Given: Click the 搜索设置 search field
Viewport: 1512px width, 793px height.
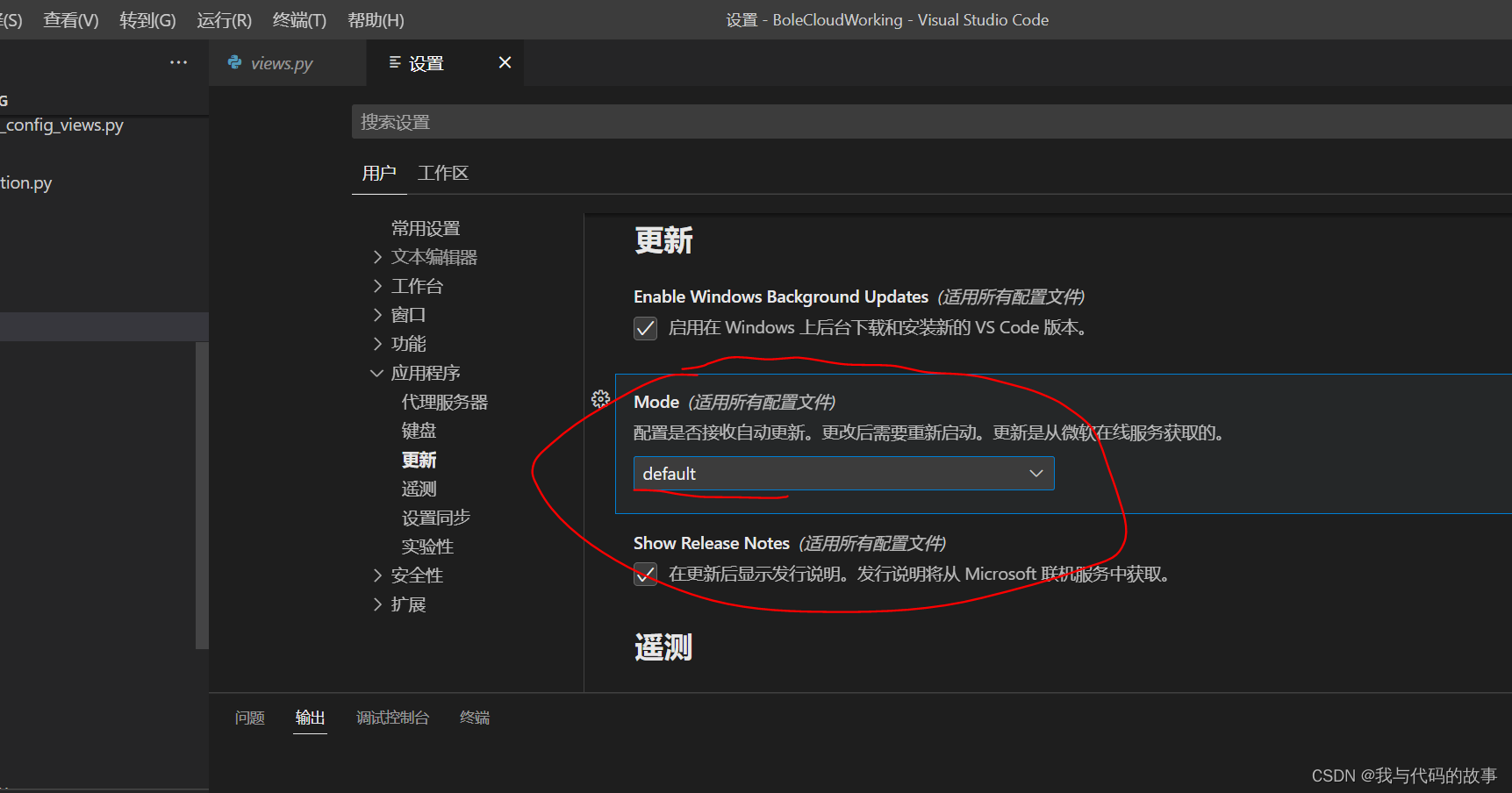Looking at the screenshot, I should pos(932,122).
